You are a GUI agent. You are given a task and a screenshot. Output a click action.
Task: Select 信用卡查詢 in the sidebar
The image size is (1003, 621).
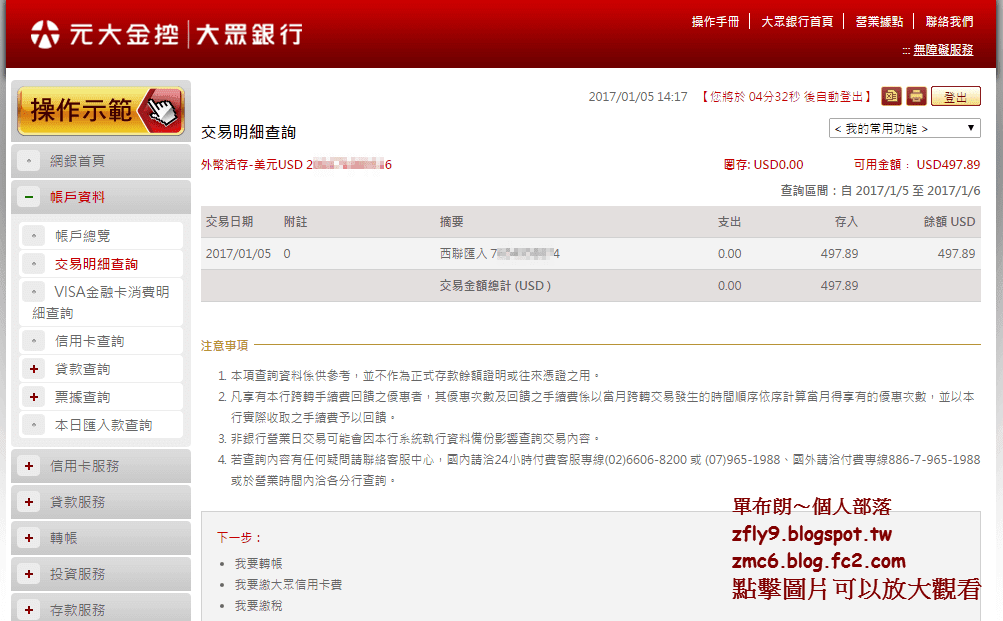101,341
